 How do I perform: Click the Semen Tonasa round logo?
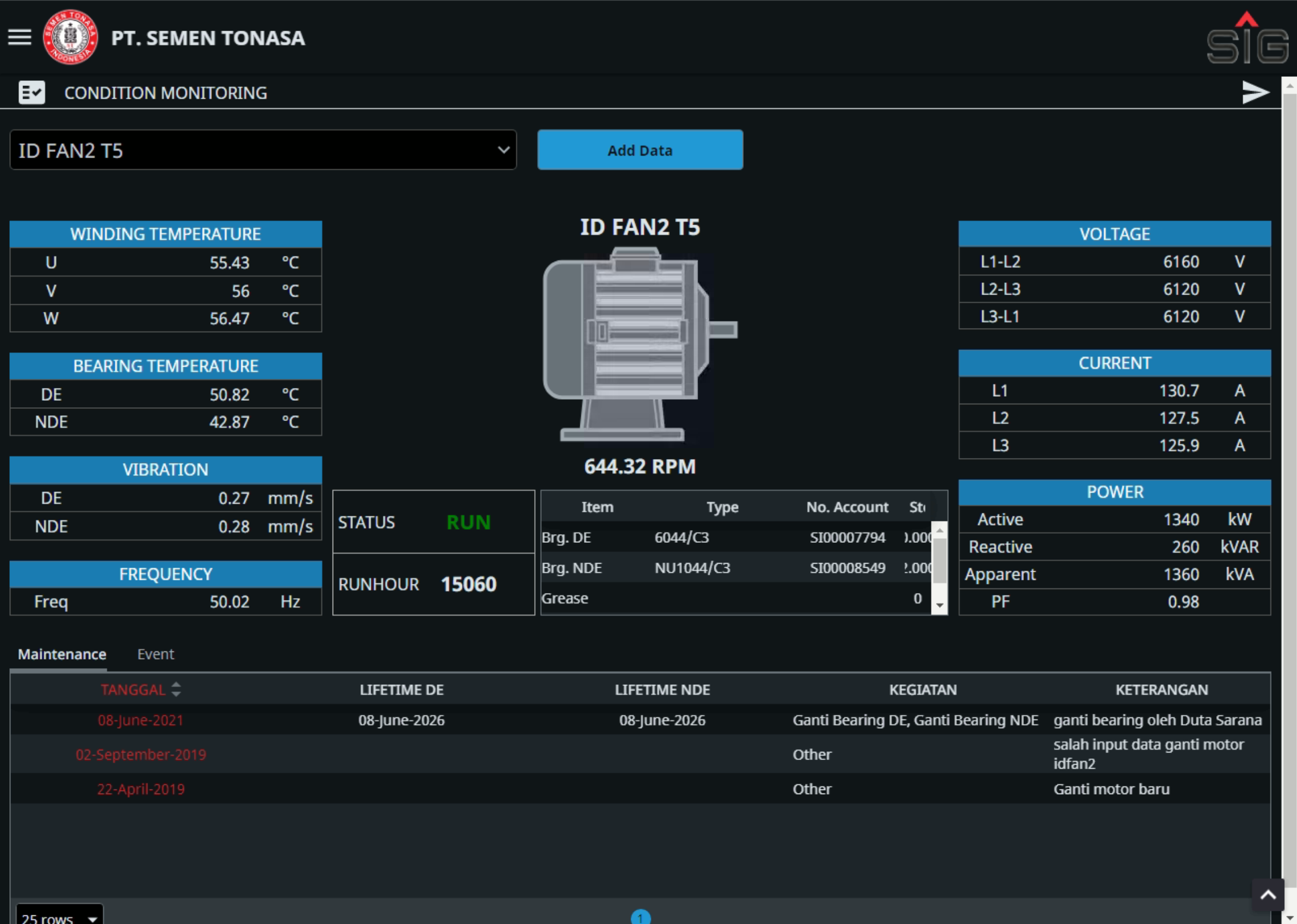70,38
